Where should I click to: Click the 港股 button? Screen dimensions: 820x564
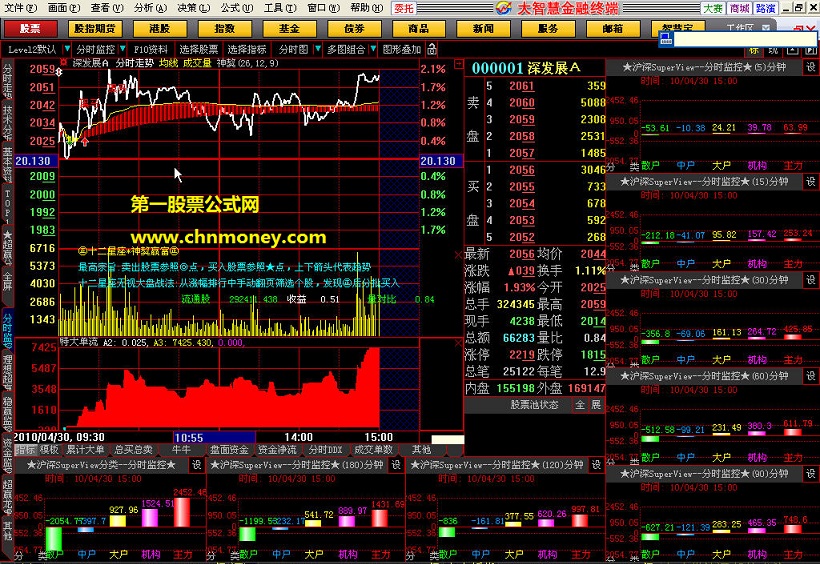pyautogui.click(x=160, y=29)
